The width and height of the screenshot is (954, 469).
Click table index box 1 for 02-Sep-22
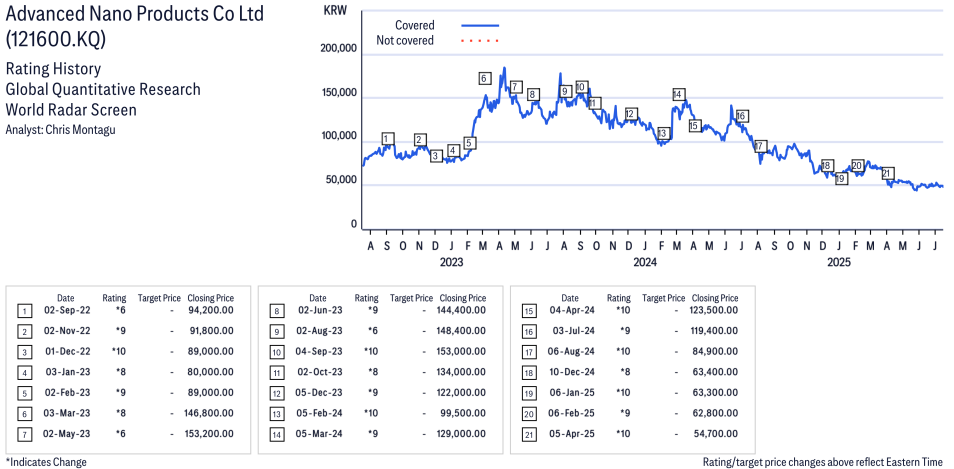[23, 311]
